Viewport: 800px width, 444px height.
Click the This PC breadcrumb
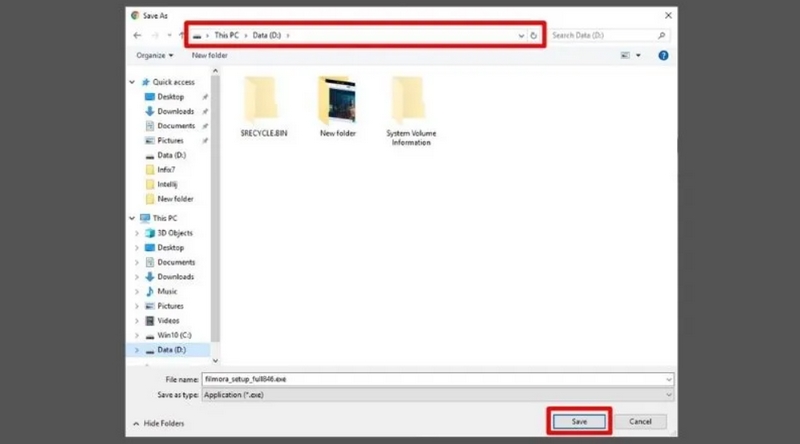click(226, 35)
